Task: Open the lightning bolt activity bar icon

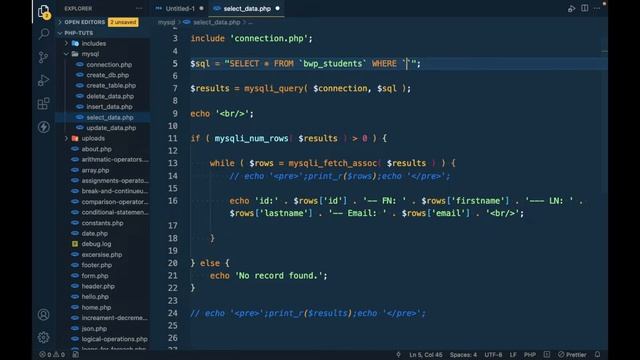Action: (44, 127)
